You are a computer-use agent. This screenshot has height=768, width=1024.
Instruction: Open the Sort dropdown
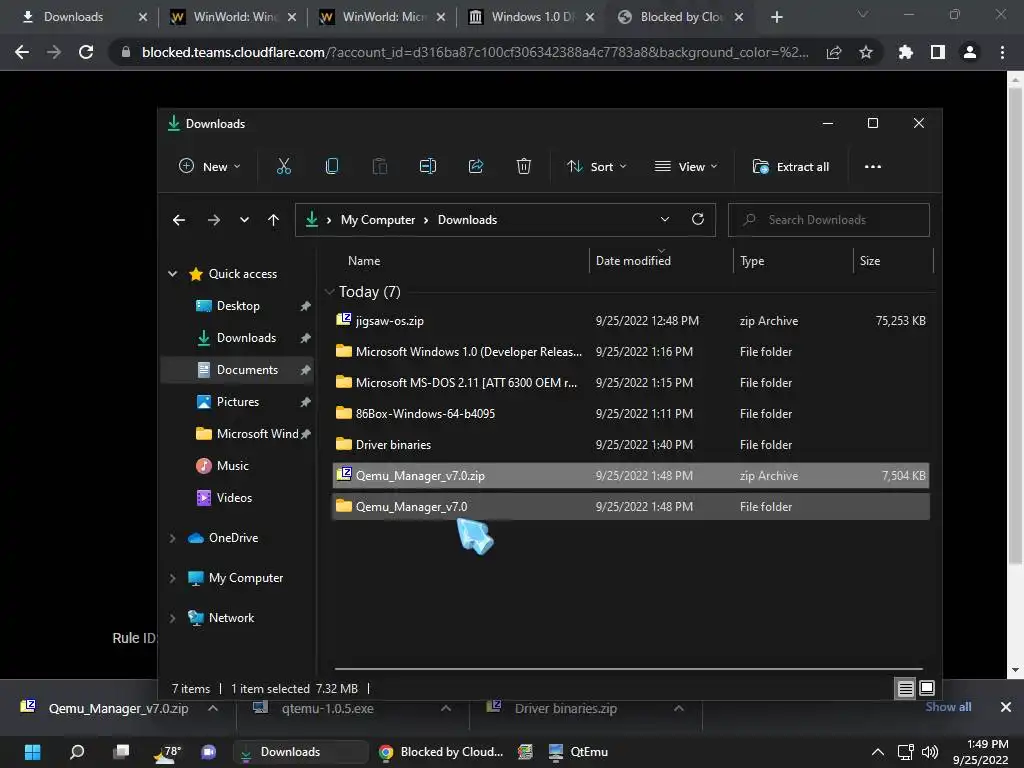tap(597, 167)
